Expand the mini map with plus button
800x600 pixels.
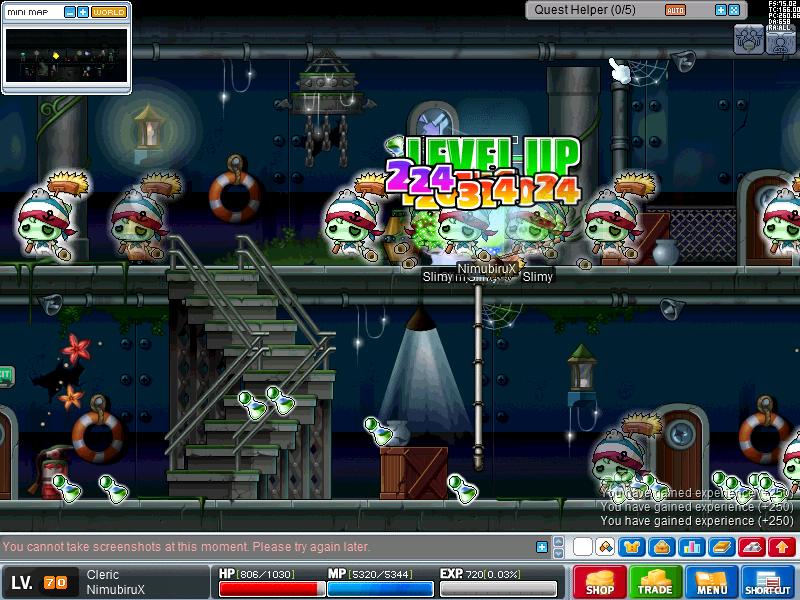[82, 12]
